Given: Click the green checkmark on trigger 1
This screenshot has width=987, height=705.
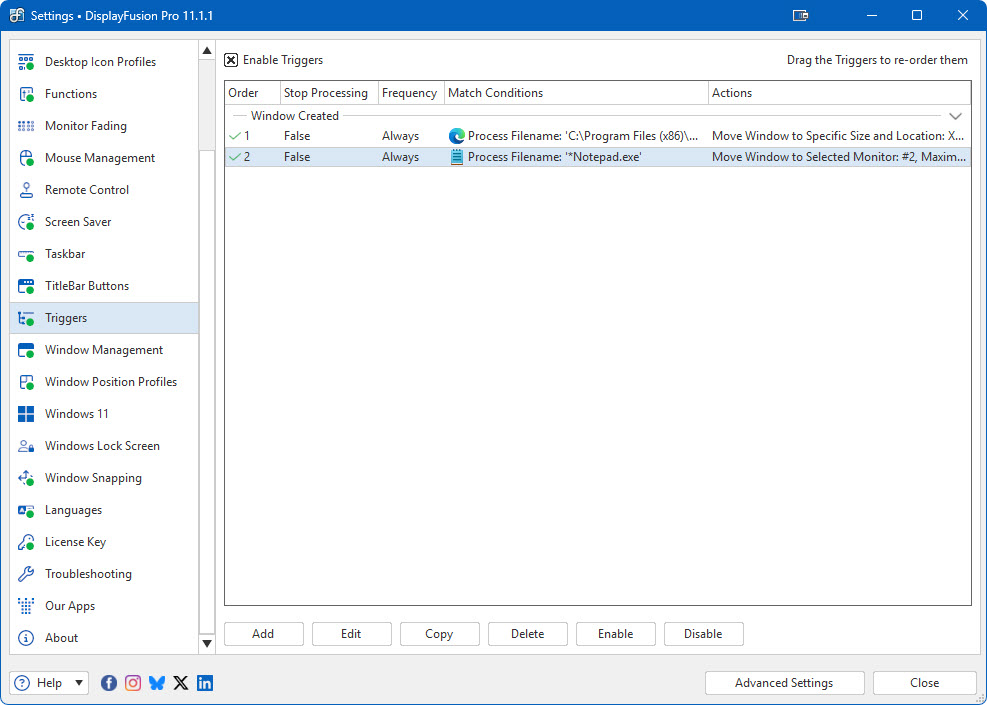Looking at the screenshot, I should point(235,136).
